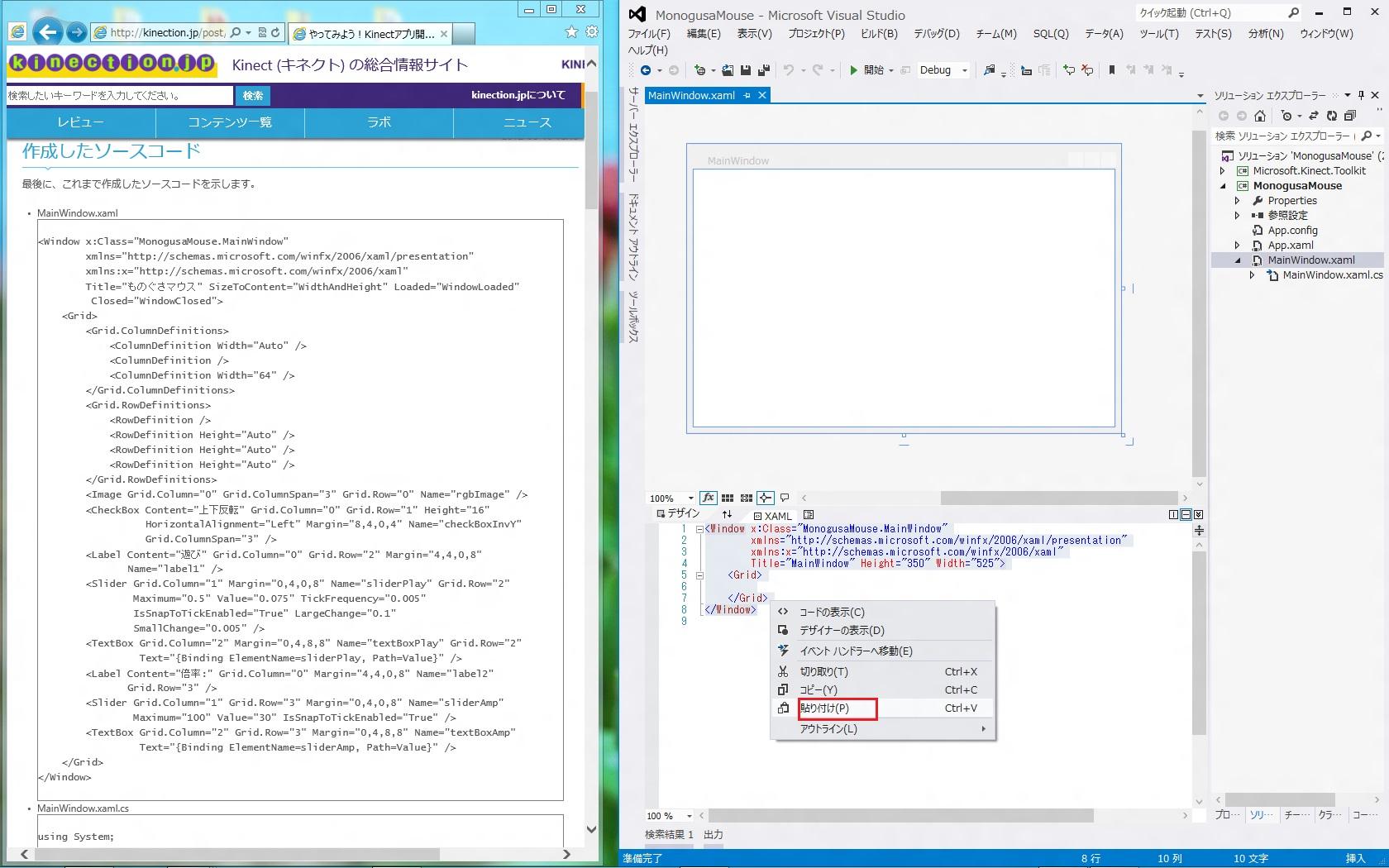Click the Solution Explorer refresh icon
This screenshot has width=1389, height=868.
click(1331, 116)
